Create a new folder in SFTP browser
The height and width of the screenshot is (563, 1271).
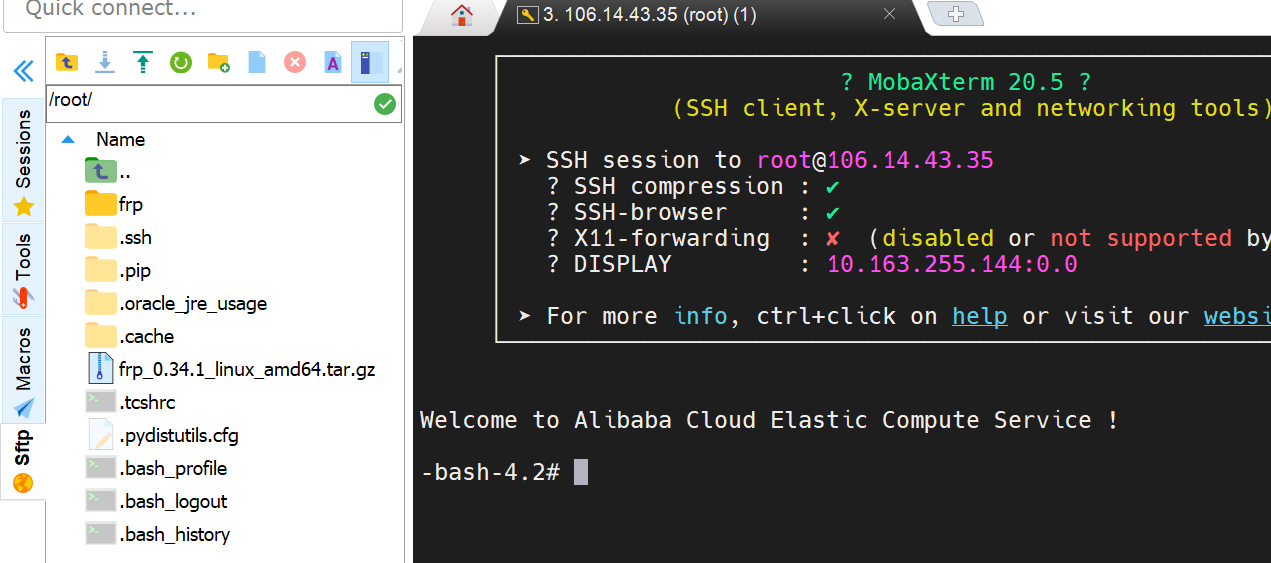click(x=219, y=62)
